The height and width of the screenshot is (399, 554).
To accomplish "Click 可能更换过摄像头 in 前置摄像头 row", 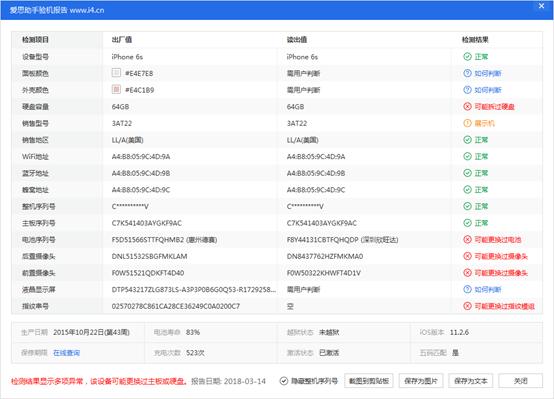I will click(501, 273).
